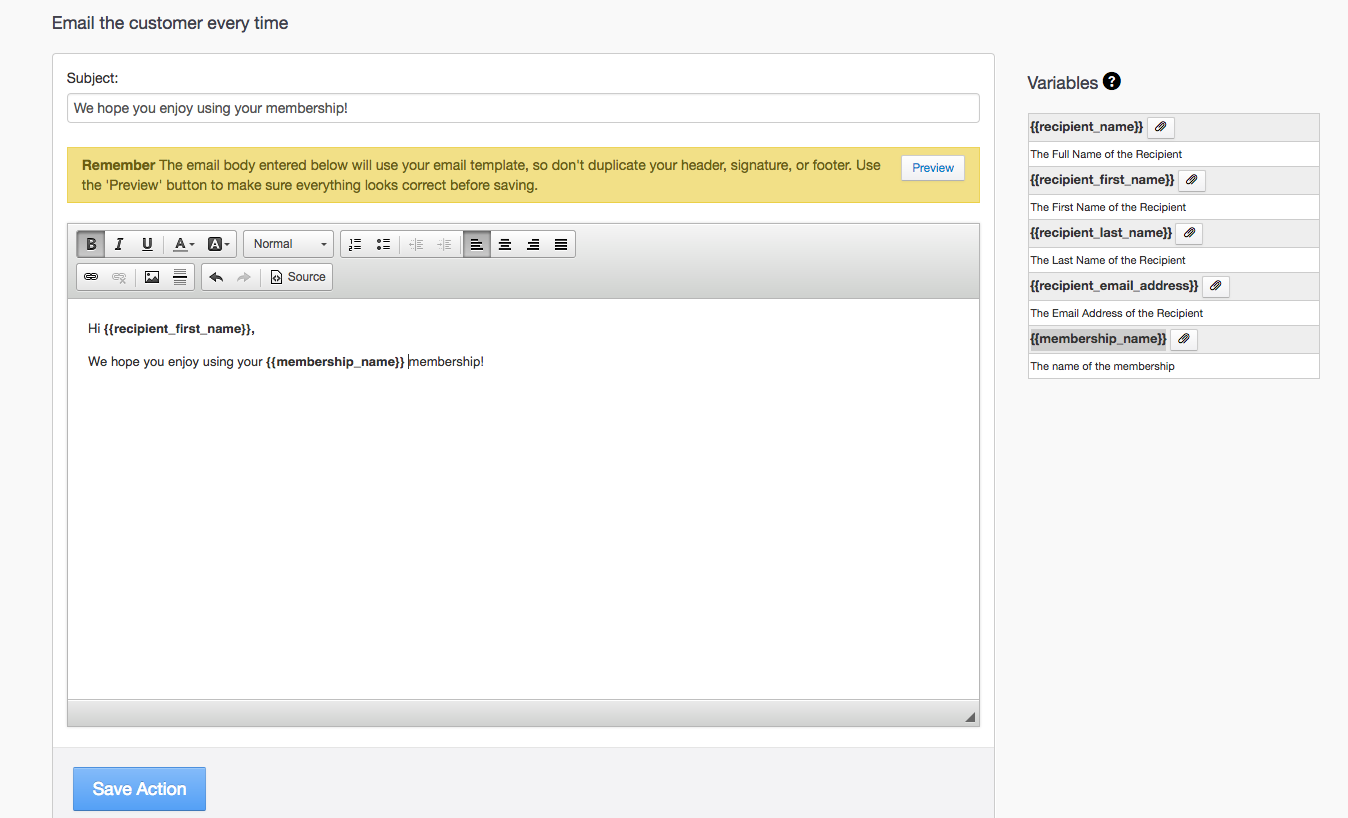Open the background color dropdown

218,244
